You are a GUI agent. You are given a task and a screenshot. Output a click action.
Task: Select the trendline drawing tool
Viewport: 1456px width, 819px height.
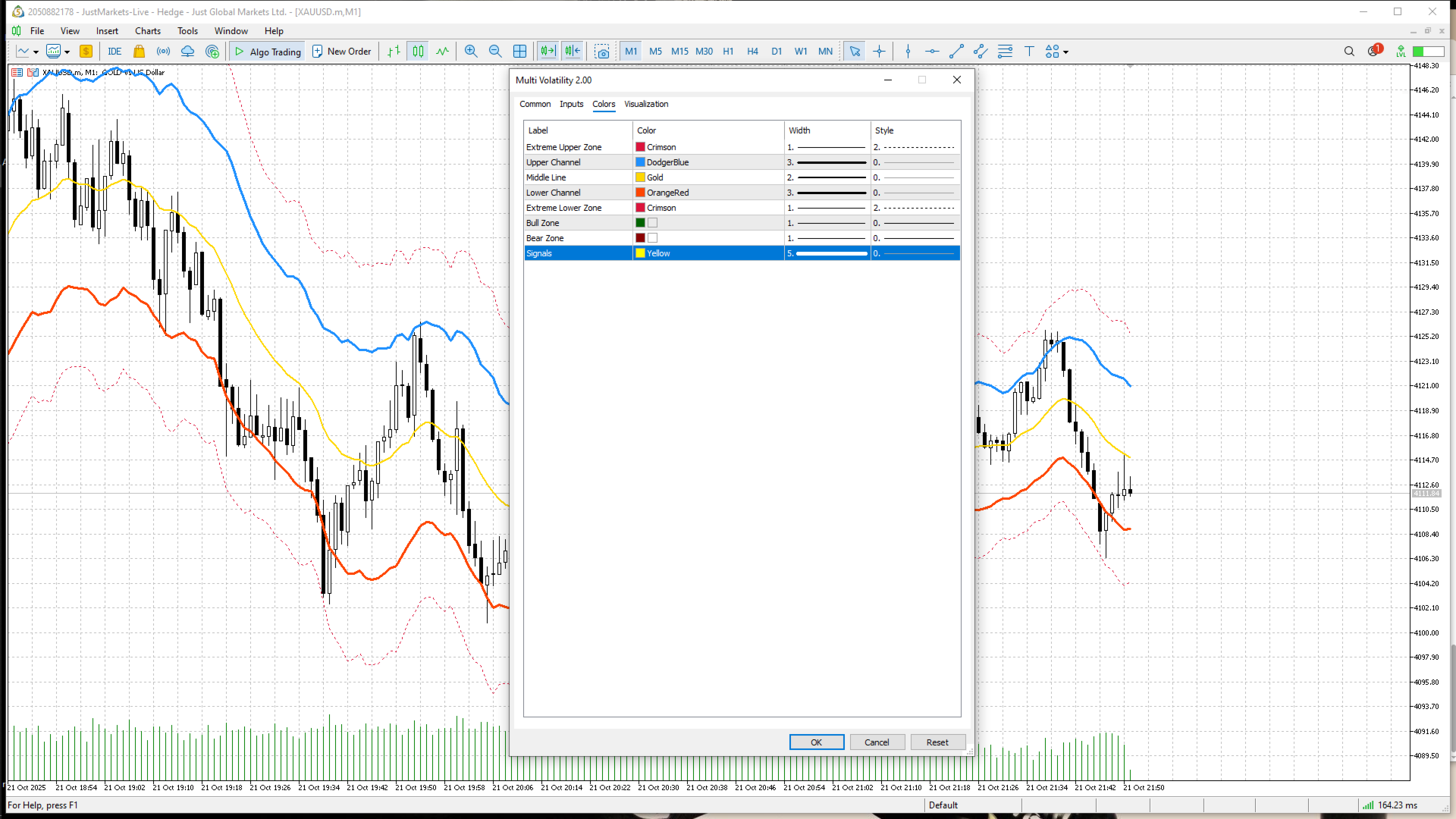[x=956, y=52]
